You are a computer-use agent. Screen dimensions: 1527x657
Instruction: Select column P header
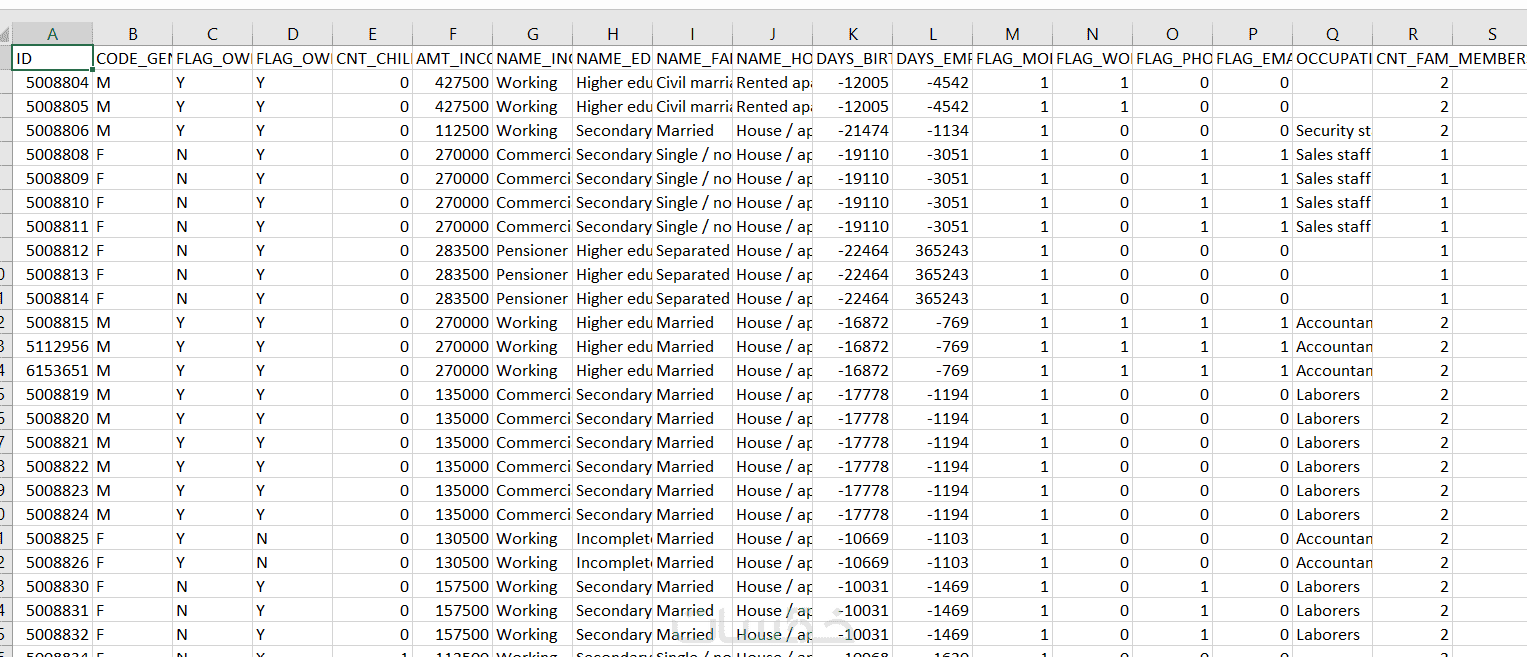(1253, 34)
